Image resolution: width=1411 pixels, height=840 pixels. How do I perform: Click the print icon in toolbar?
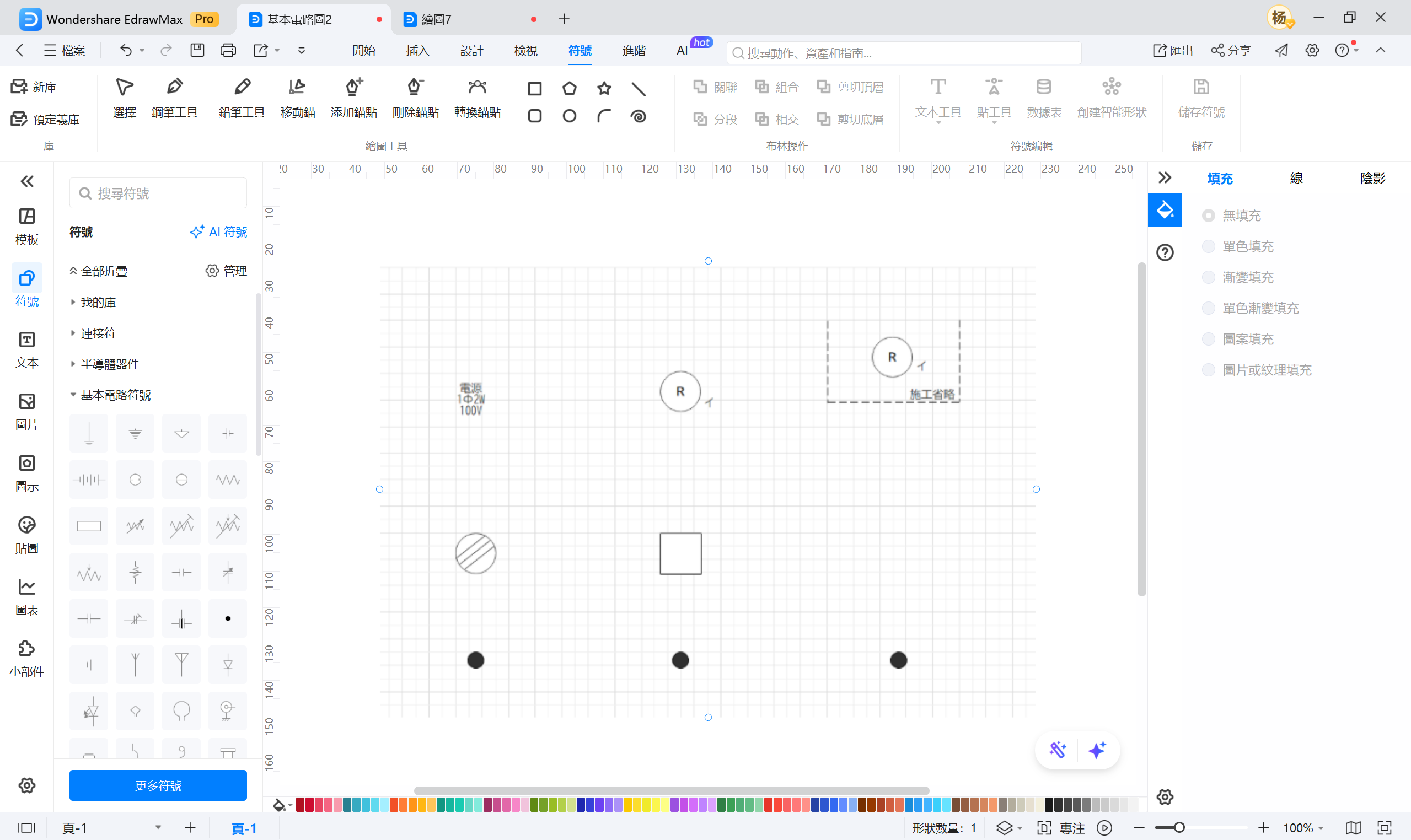point(228,51)
